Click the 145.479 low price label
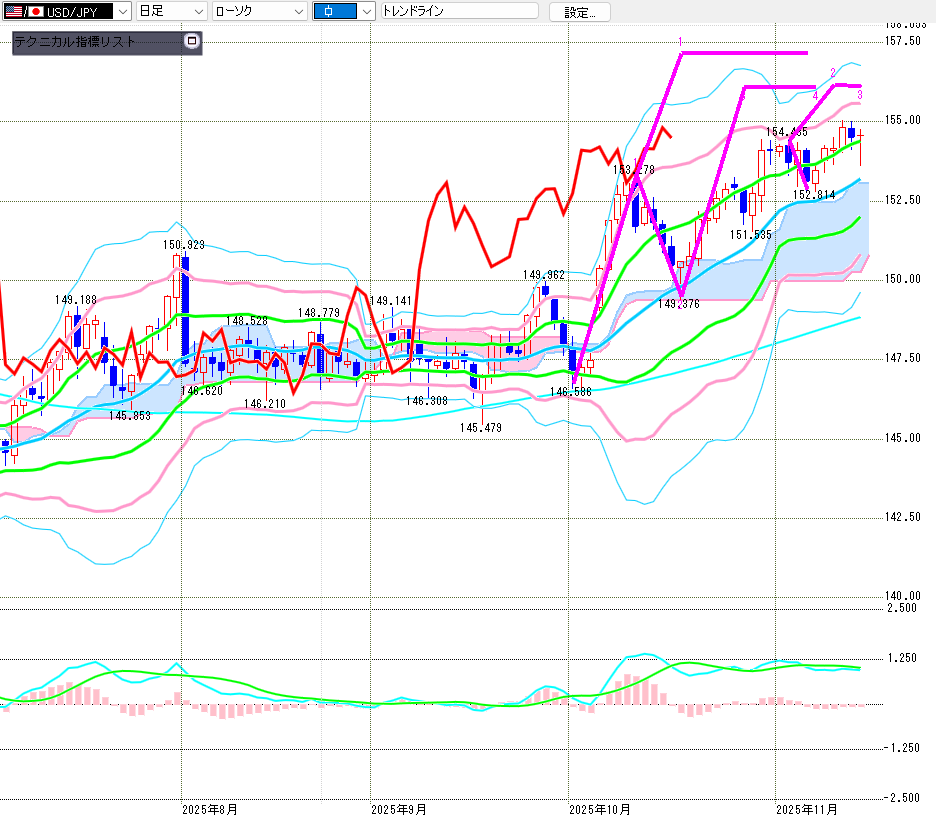Image resolution: width=936 pixels, height=820 pixels. coord(480,428)
